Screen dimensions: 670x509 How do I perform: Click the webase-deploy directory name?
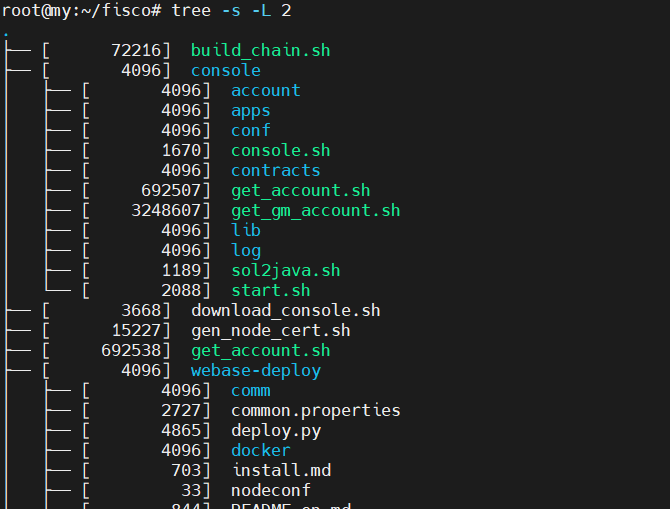(x=255, y=370)
